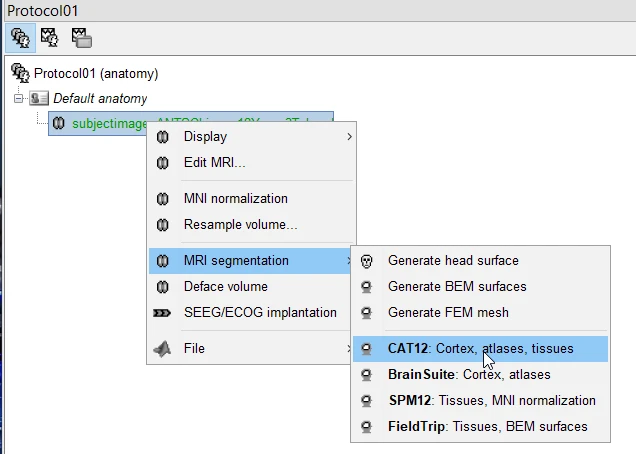The height and width of the screenshot is (454, 636).
Task: Switch to functional data by subjects view
Action: [50, 39]
